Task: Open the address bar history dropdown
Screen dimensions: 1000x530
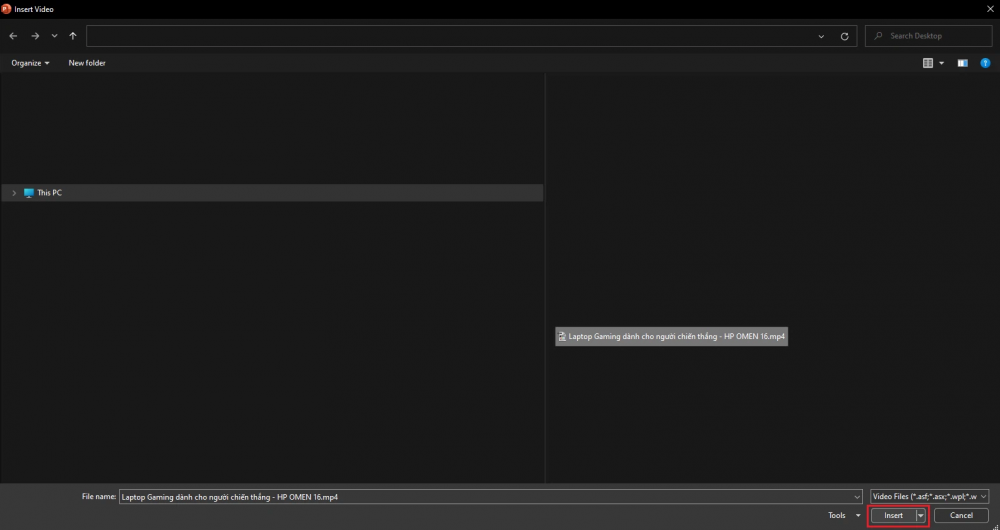Action: 821,36
